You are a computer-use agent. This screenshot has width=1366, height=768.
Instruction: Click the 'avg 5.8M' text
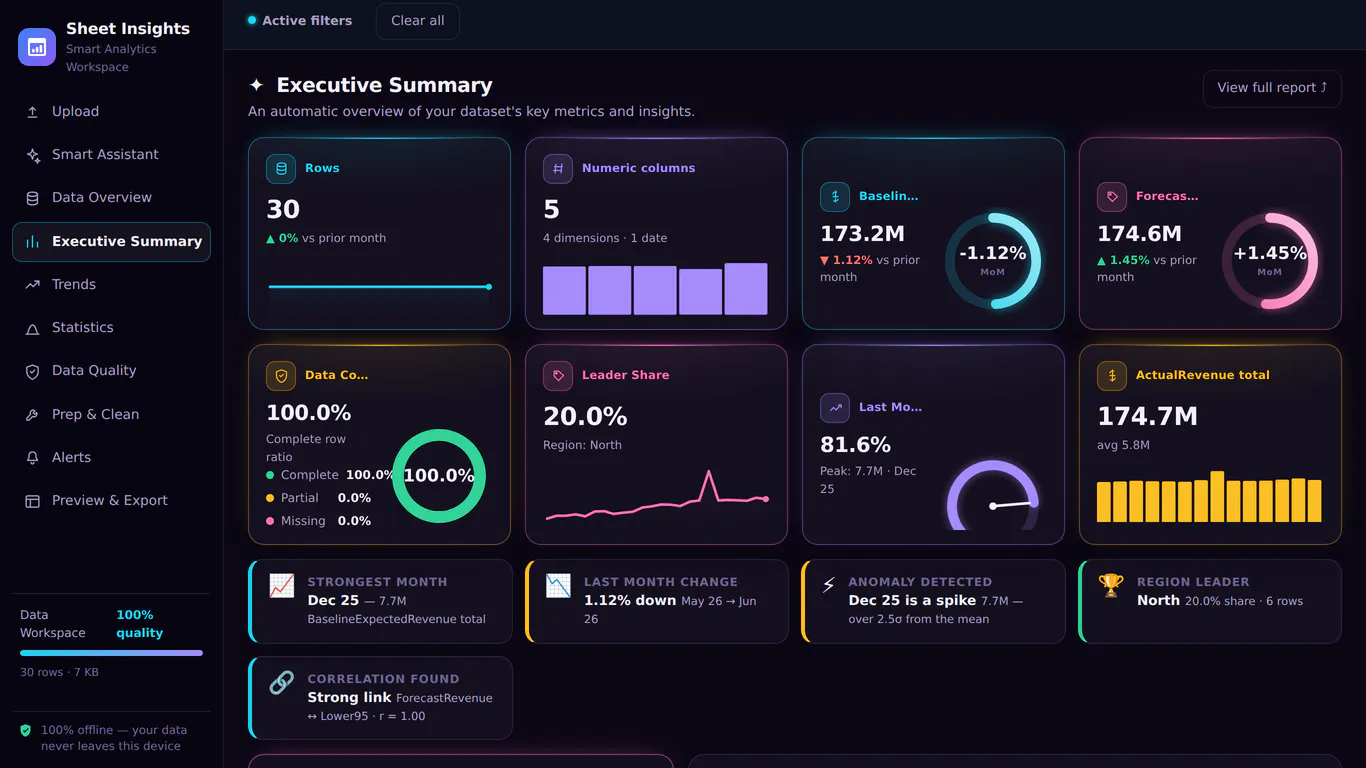1123,445
